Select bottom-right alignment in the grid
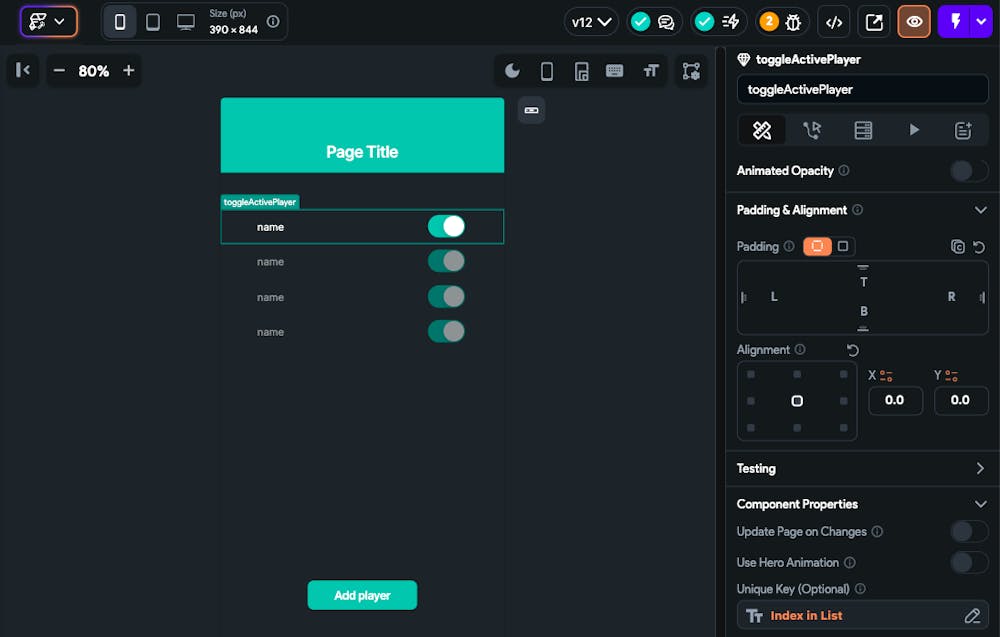1000x637 pixels. coord(844,428)
